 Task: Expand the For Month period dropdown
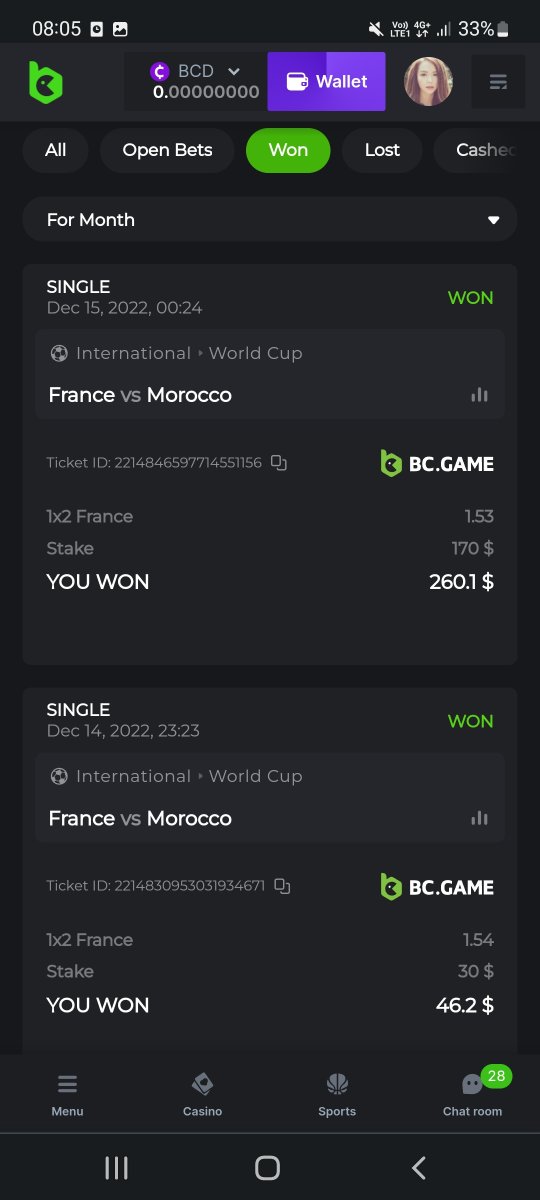coord(270,220)
